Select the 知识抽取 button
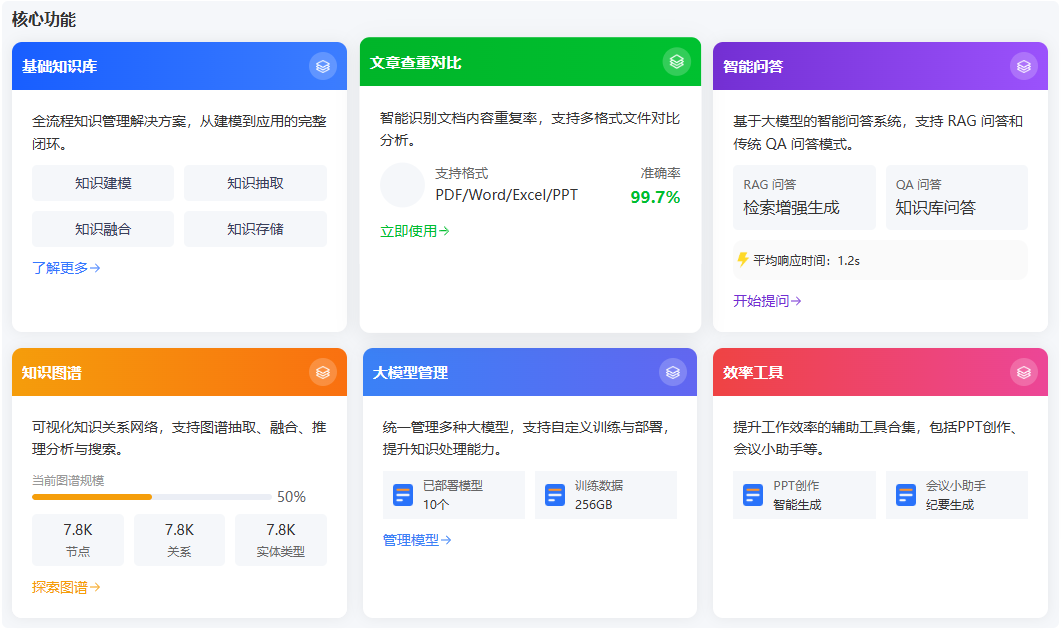The height and width of the screenshot is (638, 1062). tap(255, 183)
